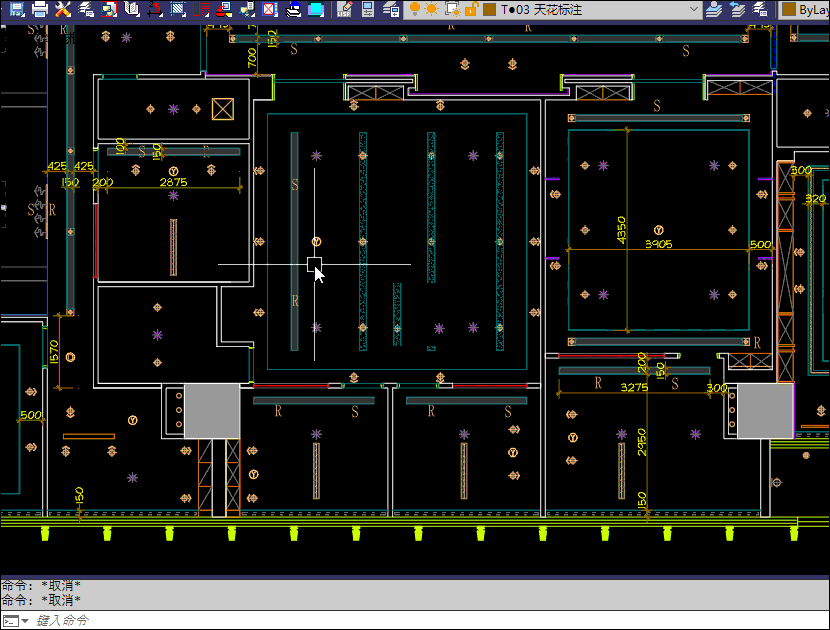The image size is (830, 630).
Task: Click the red X box icon
Action: click(270, 10)
